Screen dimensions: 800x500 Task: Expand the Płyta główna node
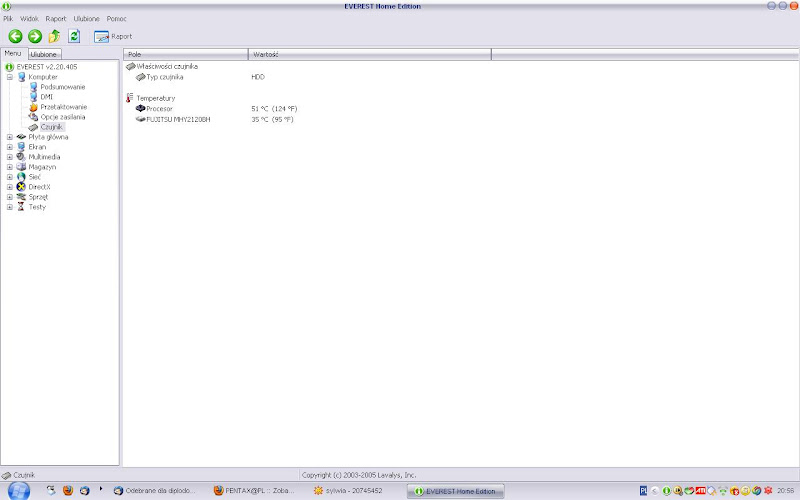point(10,137)
